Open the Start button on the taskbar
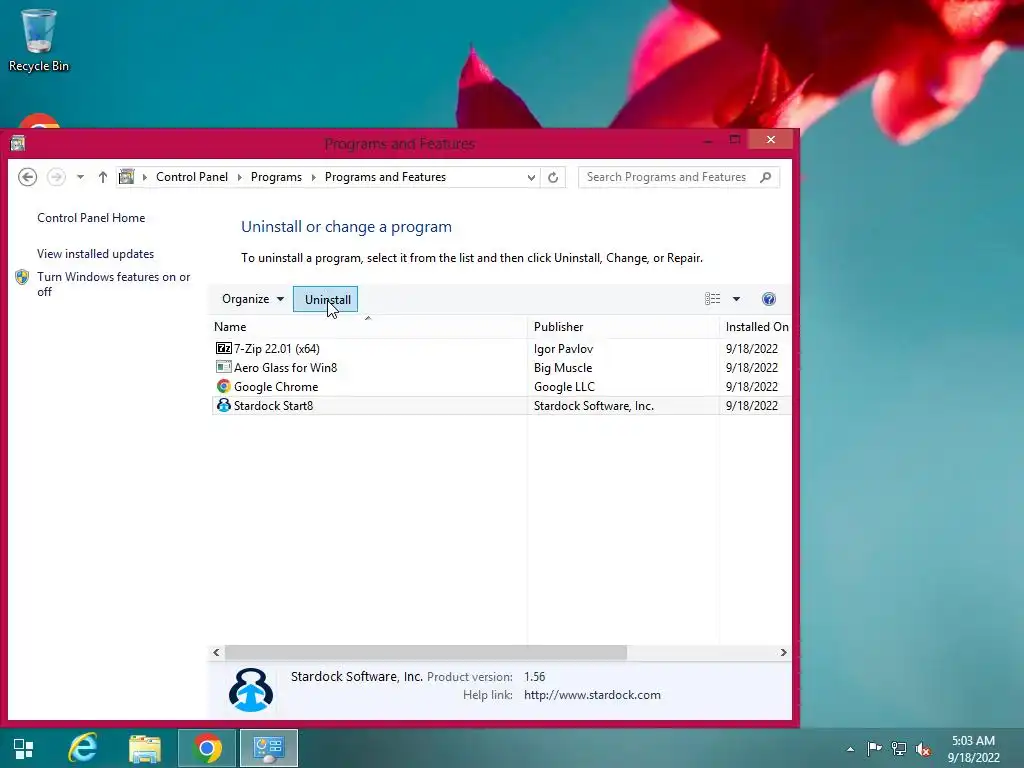Screen dimensions: 1024x768 (24, 748)
